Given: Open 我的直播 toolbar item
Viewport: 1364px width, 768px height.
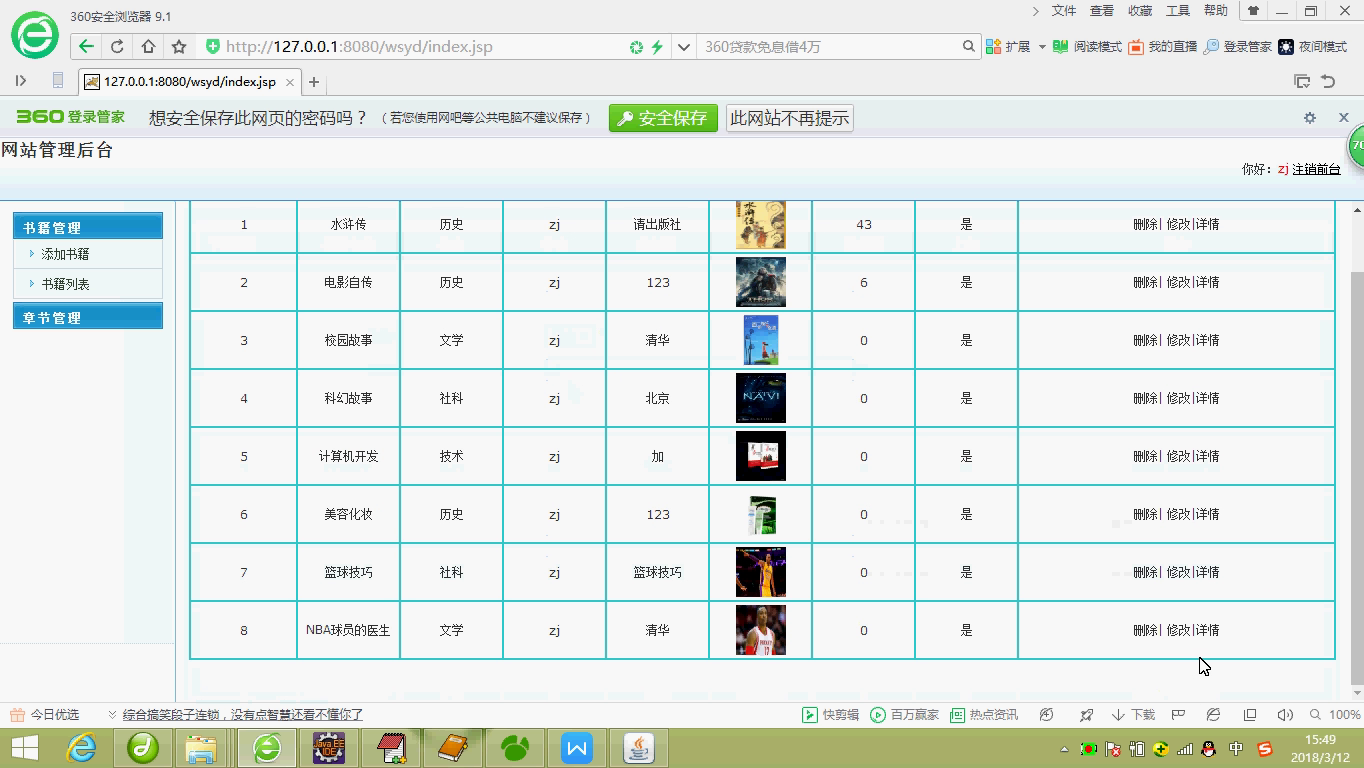Looking at the screenshot, I should (x=1162, y=47).
